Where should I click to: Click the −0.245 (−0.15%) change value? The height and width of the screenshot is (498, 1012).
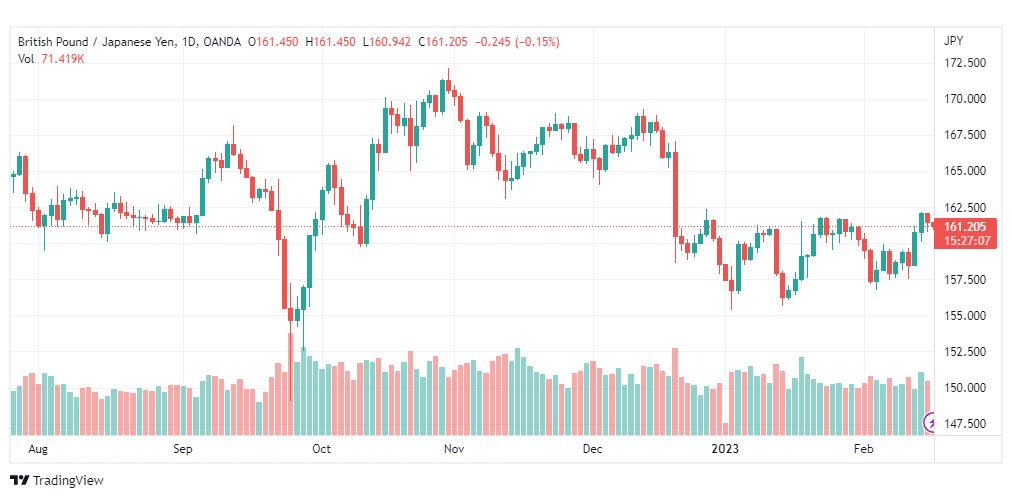pyautogui.click(x=519, y=42)
